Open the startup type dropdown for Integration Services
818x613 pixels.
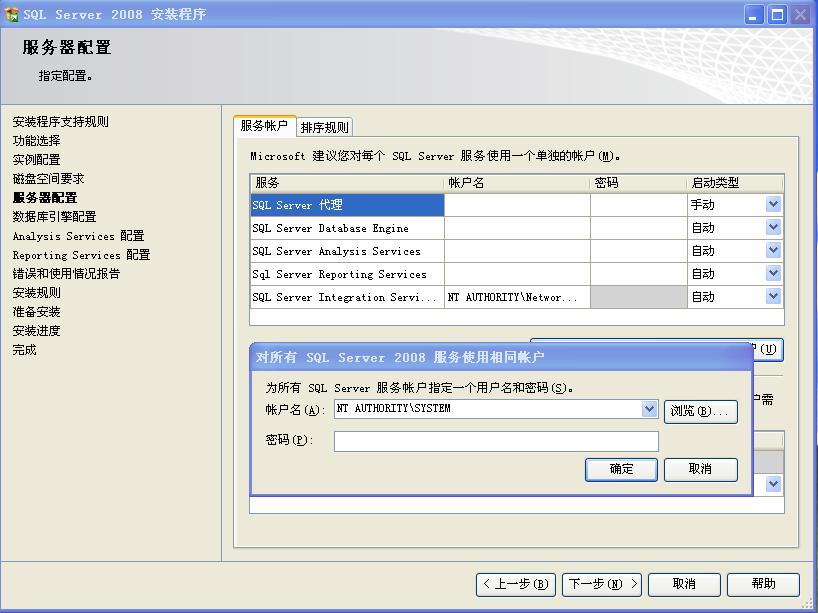point(775,296)
